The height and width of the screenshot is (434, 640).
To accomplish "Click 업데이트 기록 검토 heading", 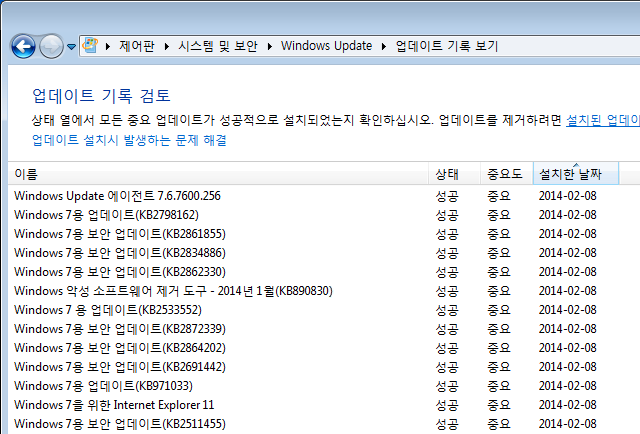I will [x=101, y=96].
